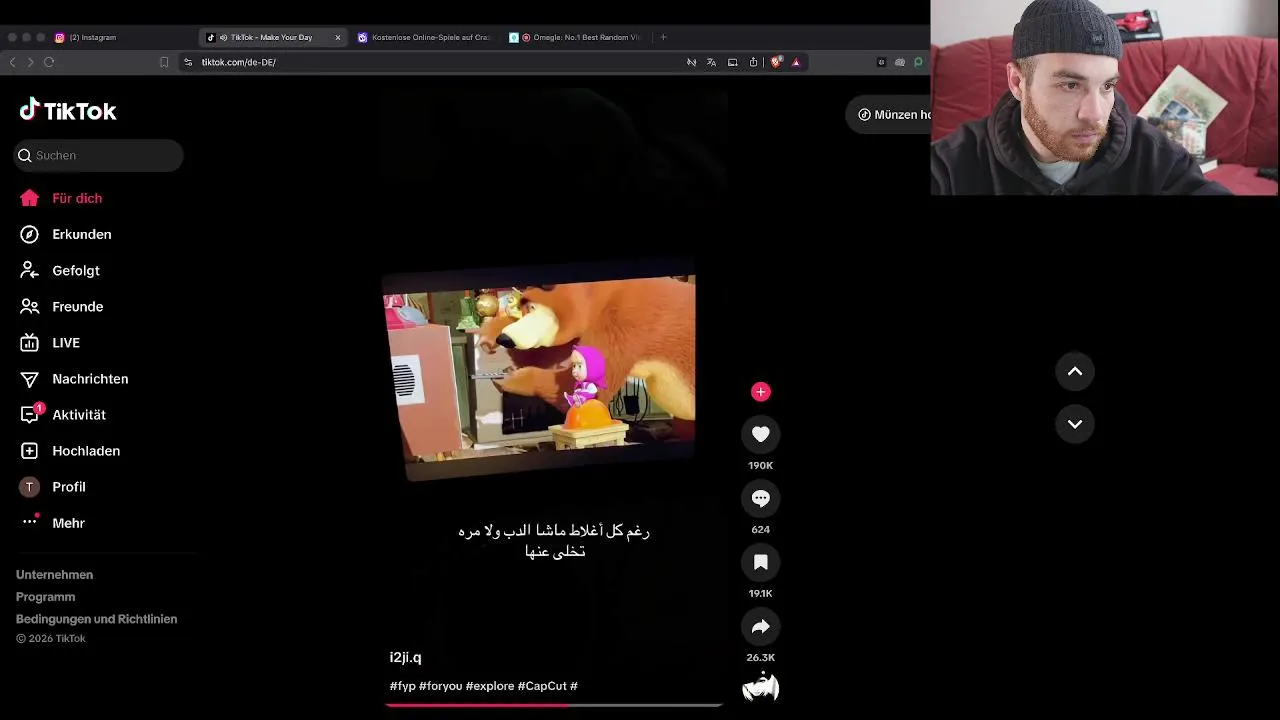Open the #explore hashtag
This screenshot has height=720, width=1280.
pos(490,686)
